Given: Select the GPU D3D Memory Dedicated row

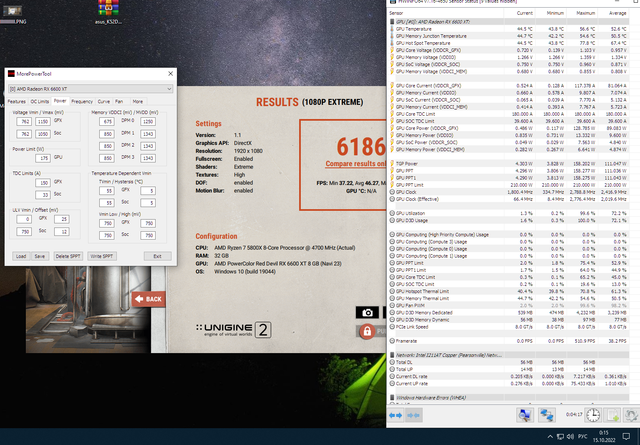Looking at the screenshot, I should click(x=509, y=313).
